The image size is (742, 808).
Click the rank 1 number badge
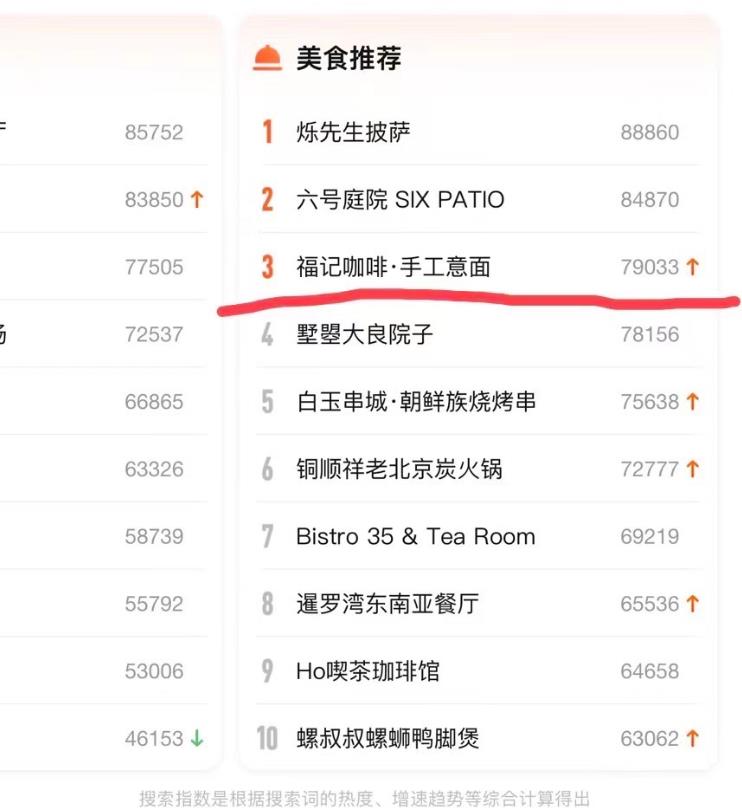pyautogui.click(x=267, y=132)
